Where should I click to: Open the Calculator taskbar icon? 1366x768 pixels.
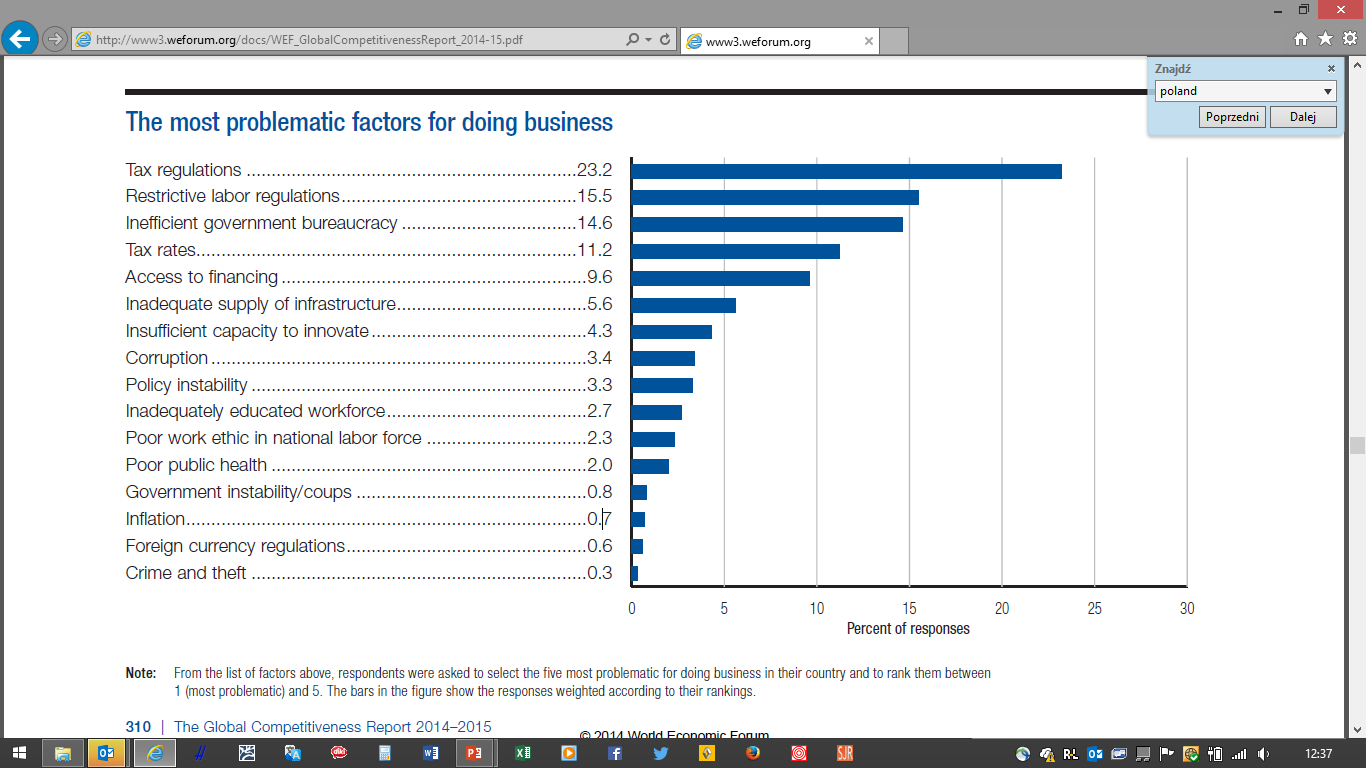click(384, 753)
